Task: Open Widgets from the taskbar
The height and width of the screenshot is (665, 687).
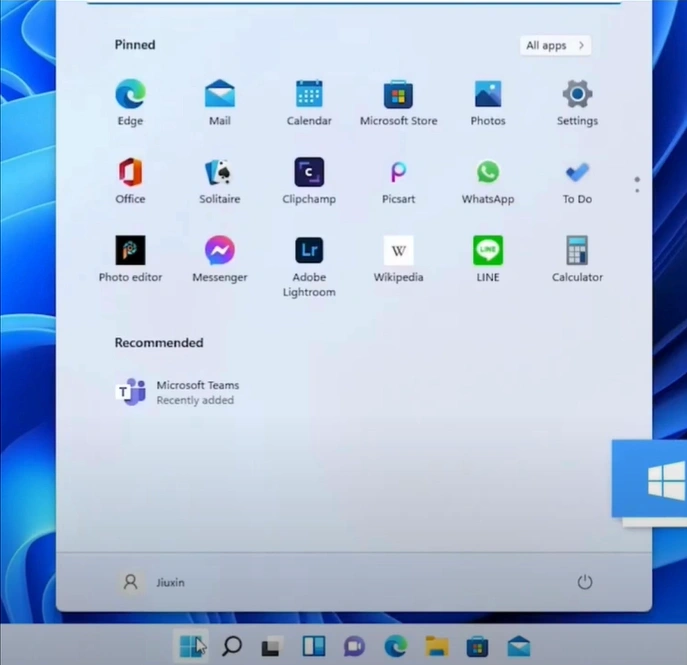Action: [314, 646]
